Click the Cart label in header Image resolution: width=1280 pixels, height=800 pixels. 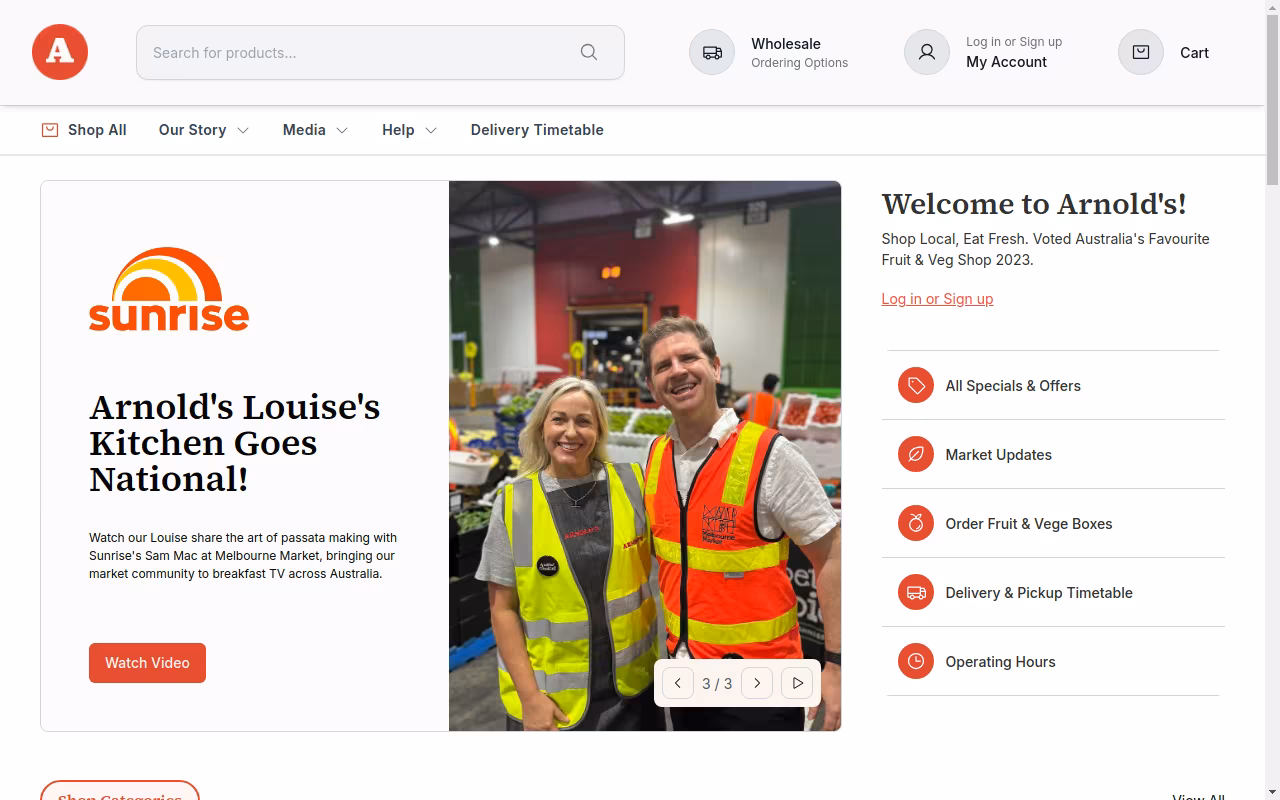[1194, 53]
